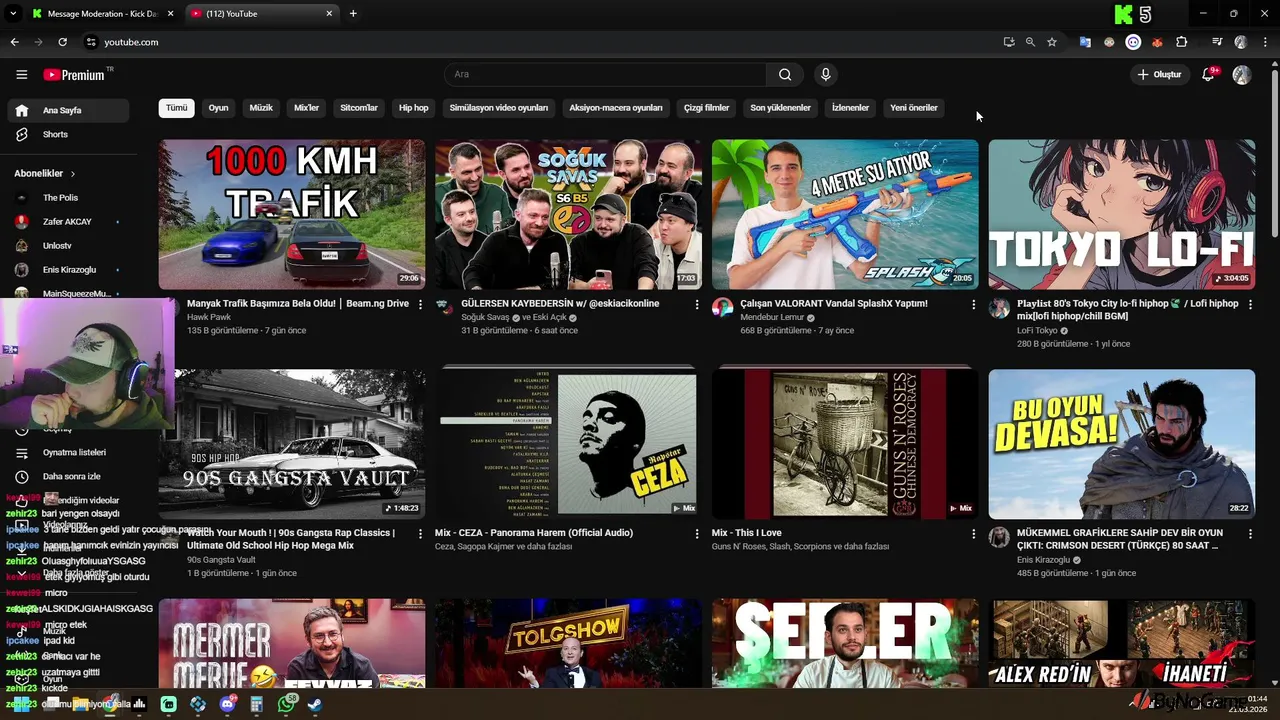Open the notifications bell
This screenshot has height=720, width=1280.
coord(1208,74)
